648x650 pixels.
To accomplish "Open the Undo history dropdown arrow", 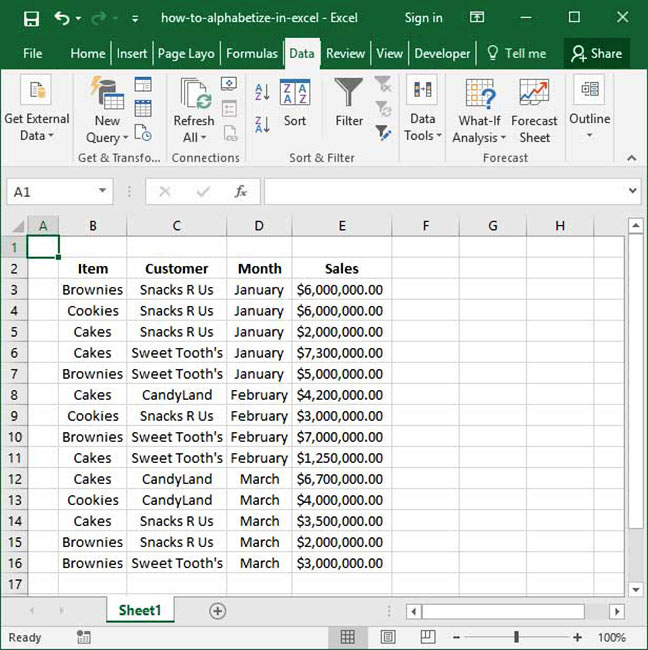I will pos(78,18).
